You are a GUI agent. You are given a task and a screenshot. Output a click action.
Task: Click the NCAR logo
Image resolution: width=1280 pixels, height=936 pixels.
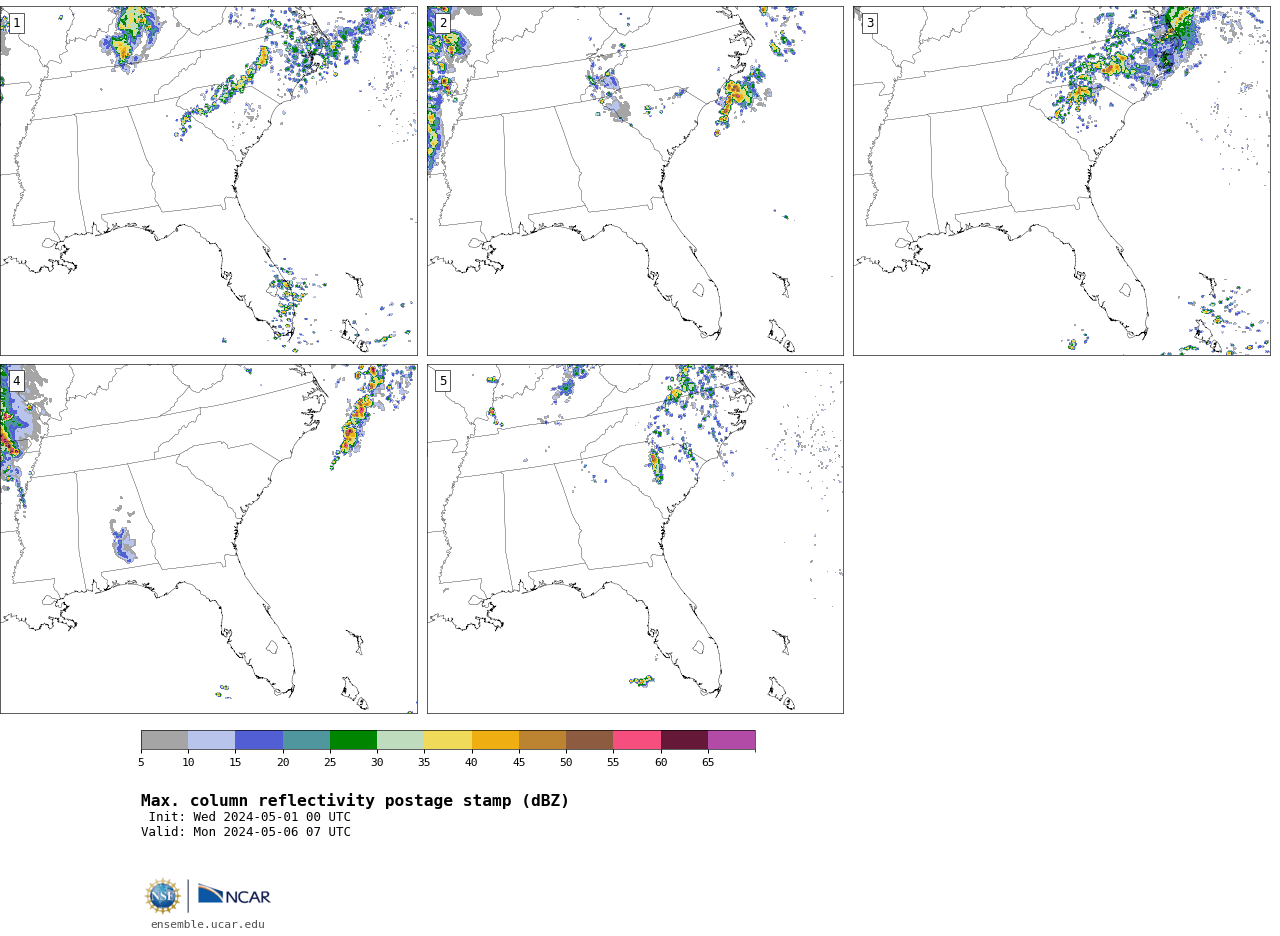[x=234, y=895]
